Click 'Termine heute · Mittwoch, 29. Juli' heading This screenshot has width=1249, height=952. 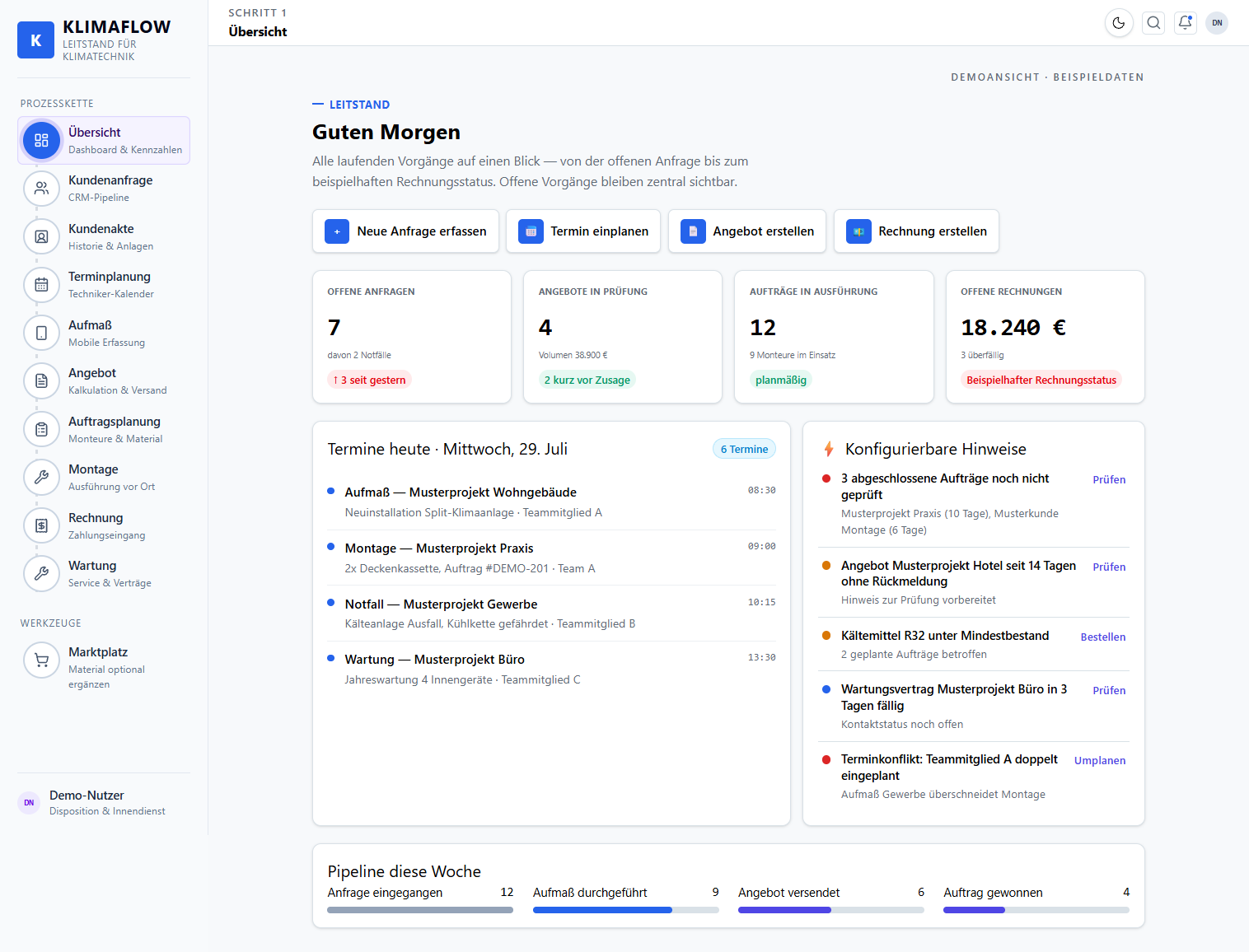coord(447,449)
